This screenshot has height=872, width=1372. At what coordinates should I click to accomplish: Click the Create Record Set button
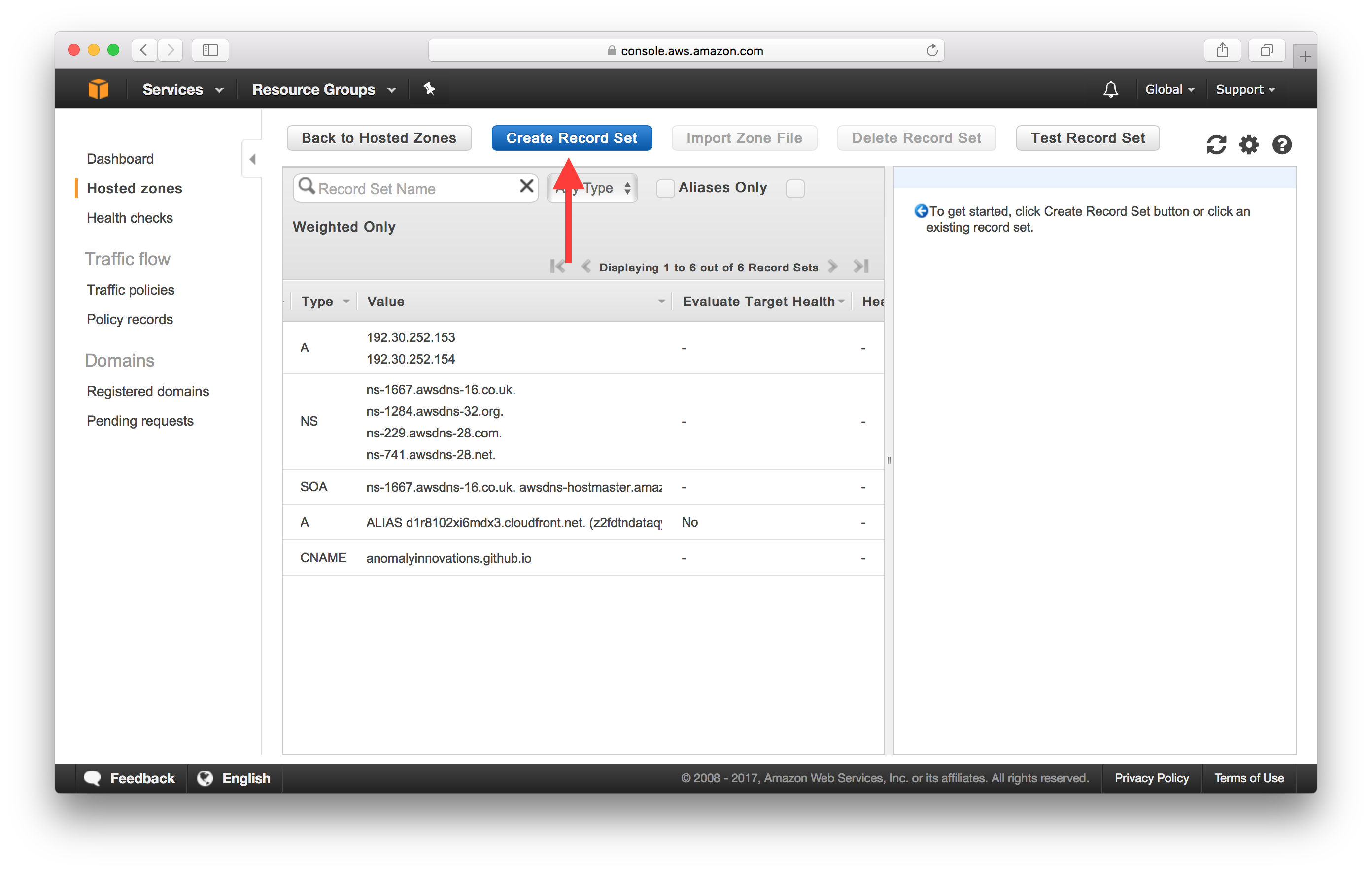(x=571, y=138)
